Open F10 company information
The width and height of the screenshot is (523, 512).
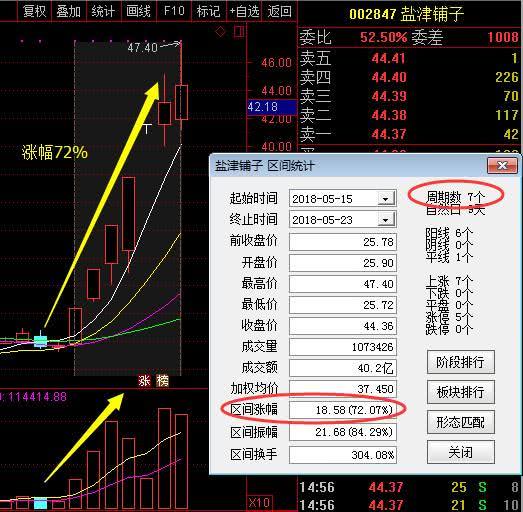click(x=174, y=11)
